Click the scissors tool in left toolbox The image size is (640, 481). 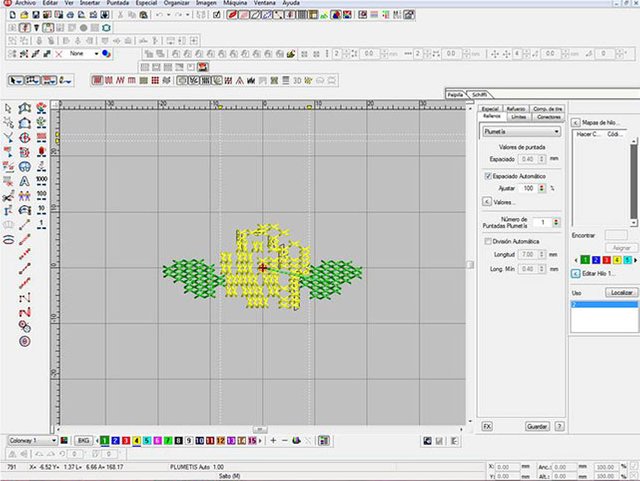pyautogui.click(x=8, y=197)
